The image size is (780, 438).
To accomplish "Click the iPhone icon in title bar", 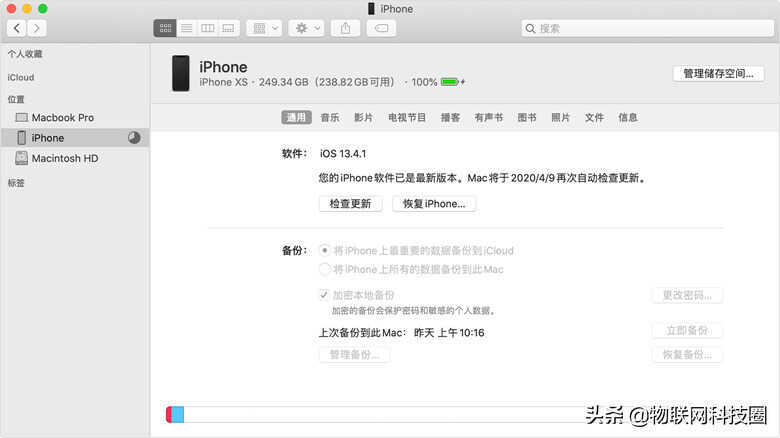I will tap(371, 8).
